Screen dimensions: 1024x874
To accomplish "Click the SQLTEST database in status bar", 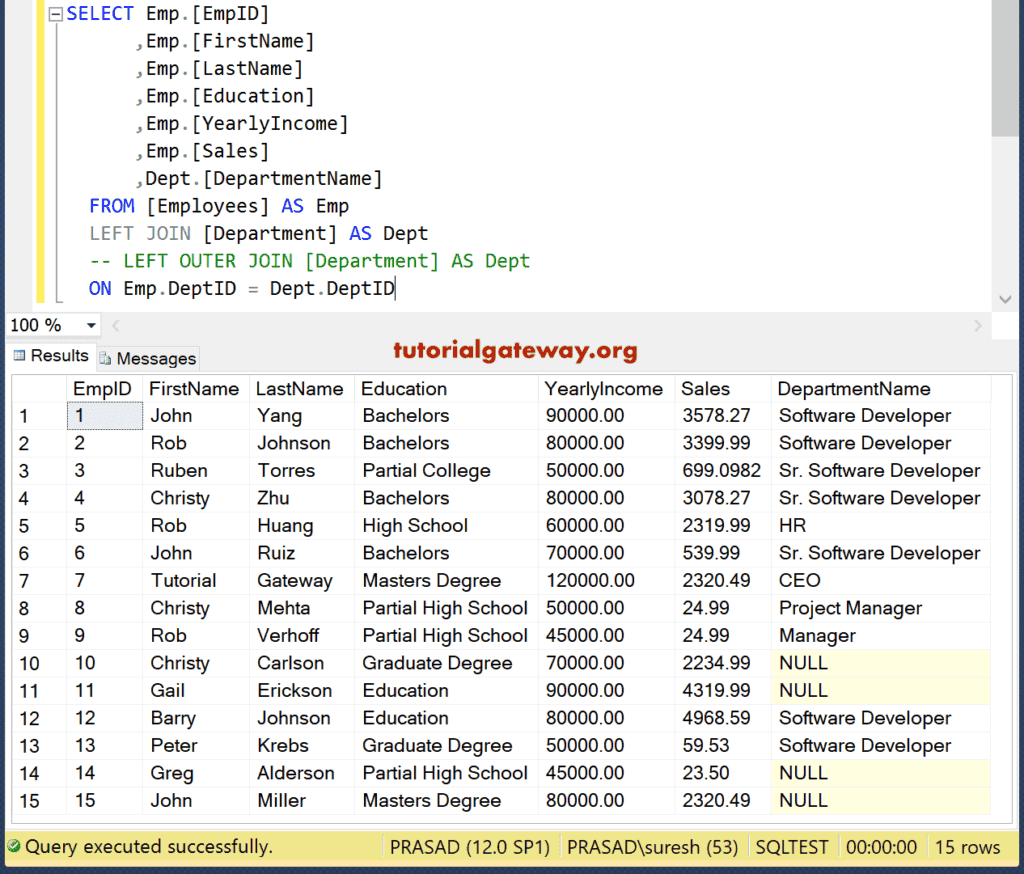I will click(x=792, y=847).
